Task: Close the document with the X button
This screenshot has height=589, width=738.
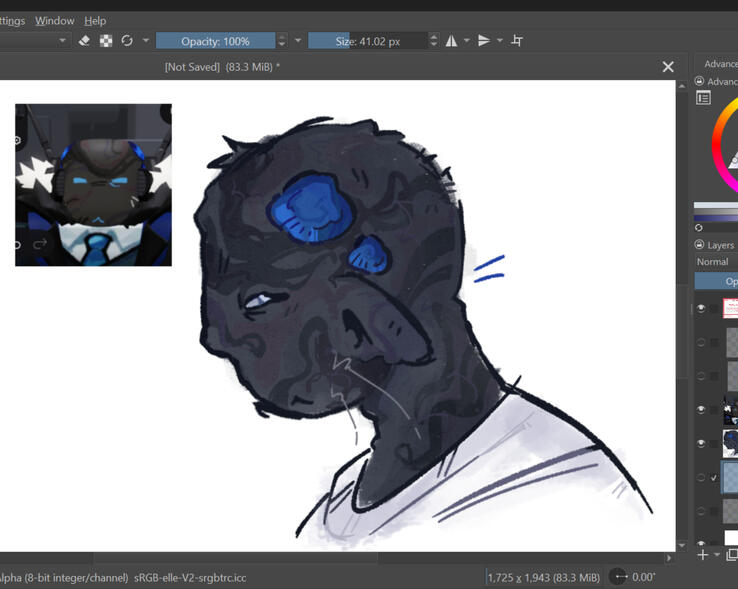Action: [668, 67]
